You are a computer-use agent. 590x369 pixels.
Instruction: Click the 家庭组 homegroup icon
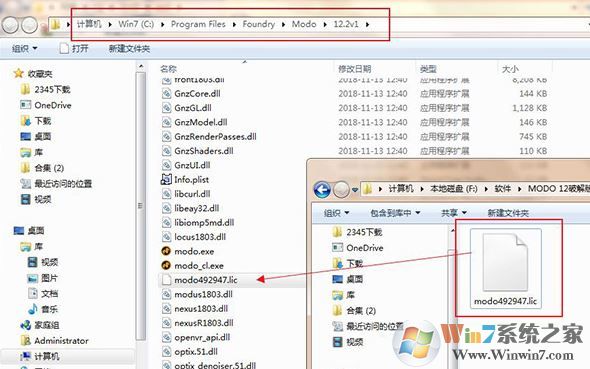26,325
